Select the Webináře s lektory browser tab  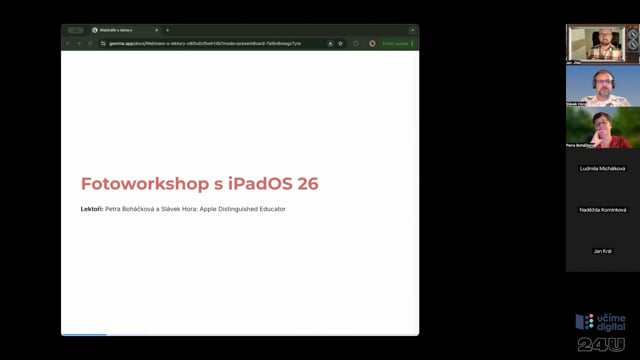pos(125,30)
